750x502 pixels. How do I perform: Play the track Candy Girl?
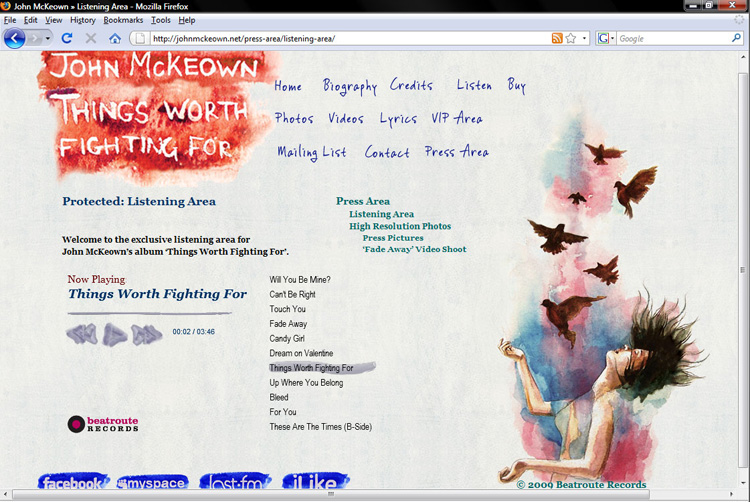pyautogui.click(x=287, y=338)
